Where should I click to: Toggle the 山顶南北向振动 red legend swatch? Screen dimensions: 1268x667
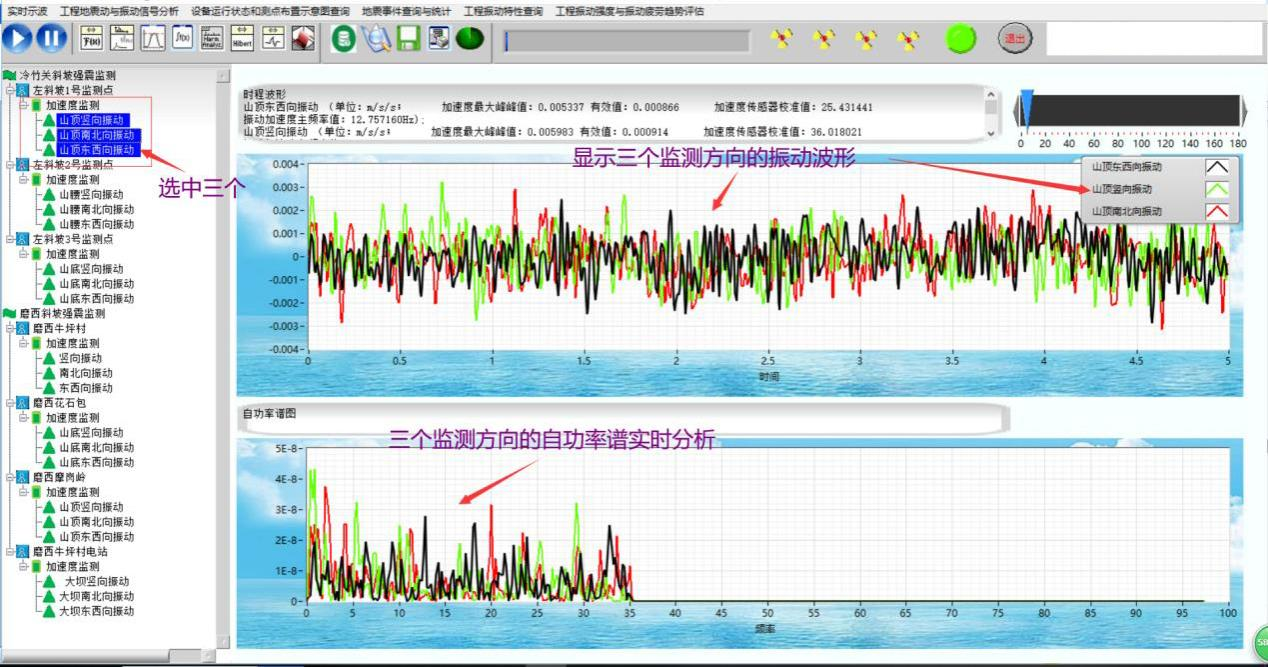click(x=1216, y=211)
